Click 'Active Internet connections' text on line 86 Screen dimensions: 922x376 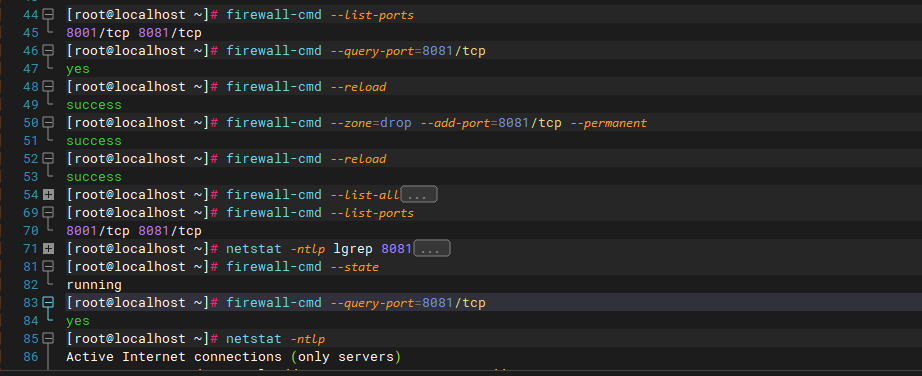[173, 357]
